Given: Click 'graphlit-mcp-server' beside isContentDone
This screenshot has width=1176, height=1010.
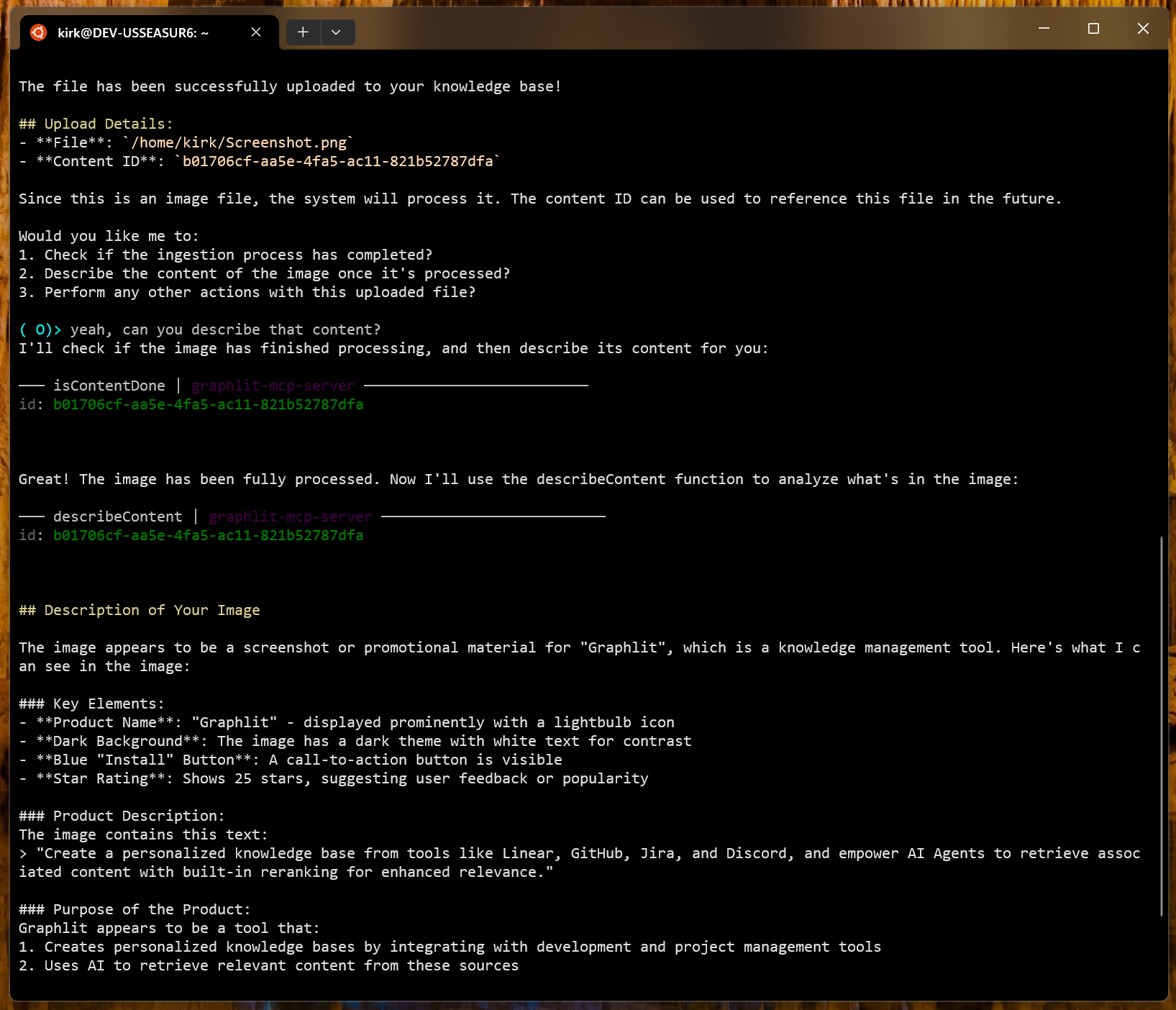Looking at the screenshot, I should pos(273,386).
